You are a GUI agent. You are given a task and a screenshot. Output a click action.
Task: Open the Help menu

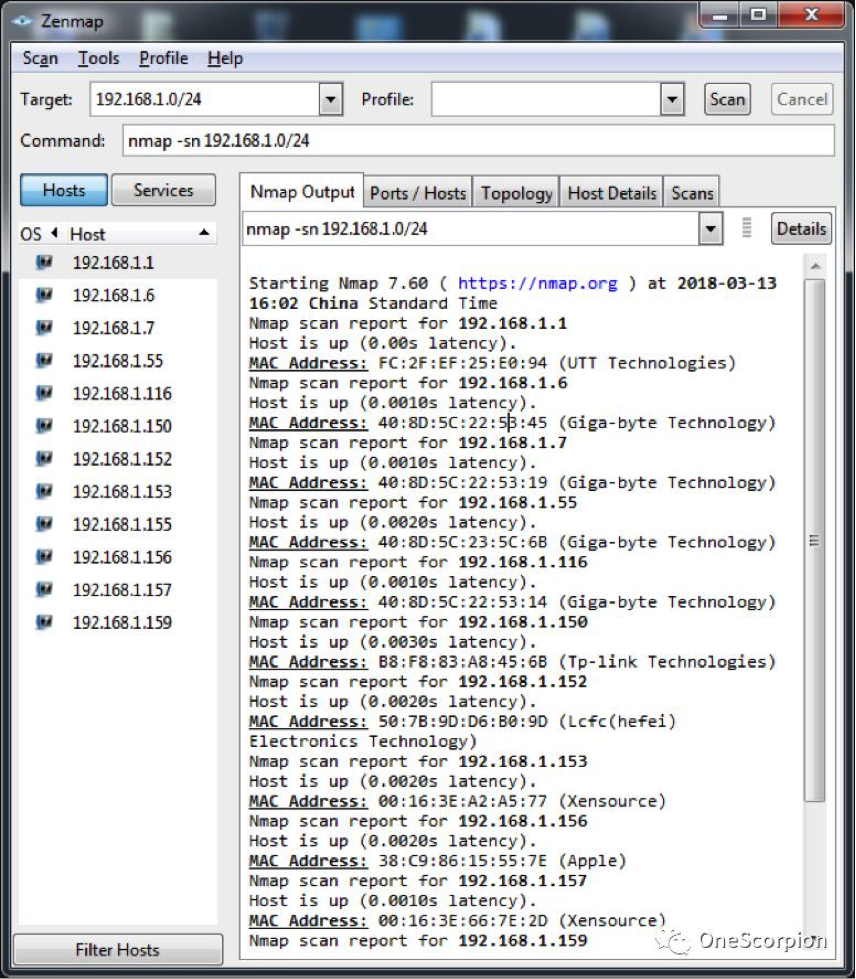tap(225, 59)
